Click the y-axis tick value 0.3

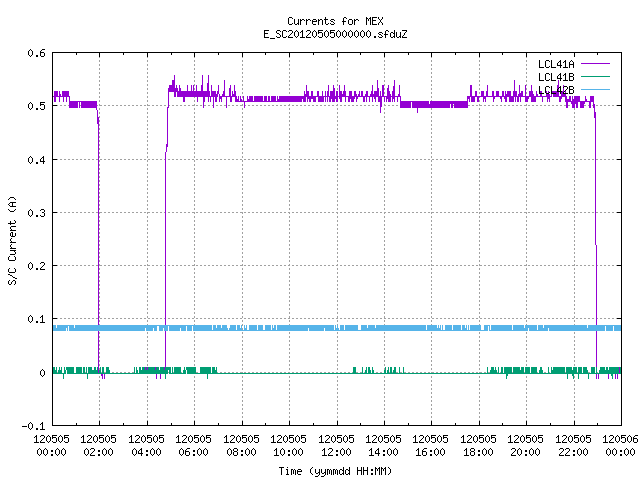point(36,213)
